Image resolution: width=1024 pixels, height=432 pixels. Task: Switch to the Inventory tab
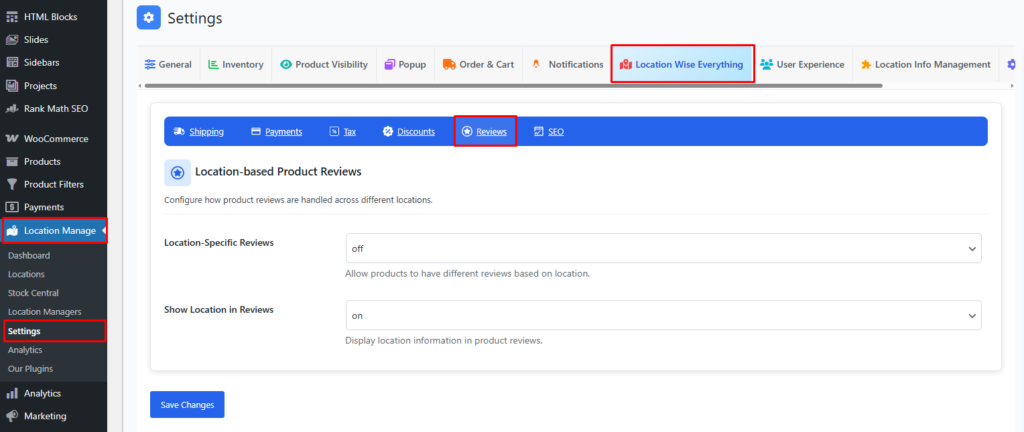point(235,65)
